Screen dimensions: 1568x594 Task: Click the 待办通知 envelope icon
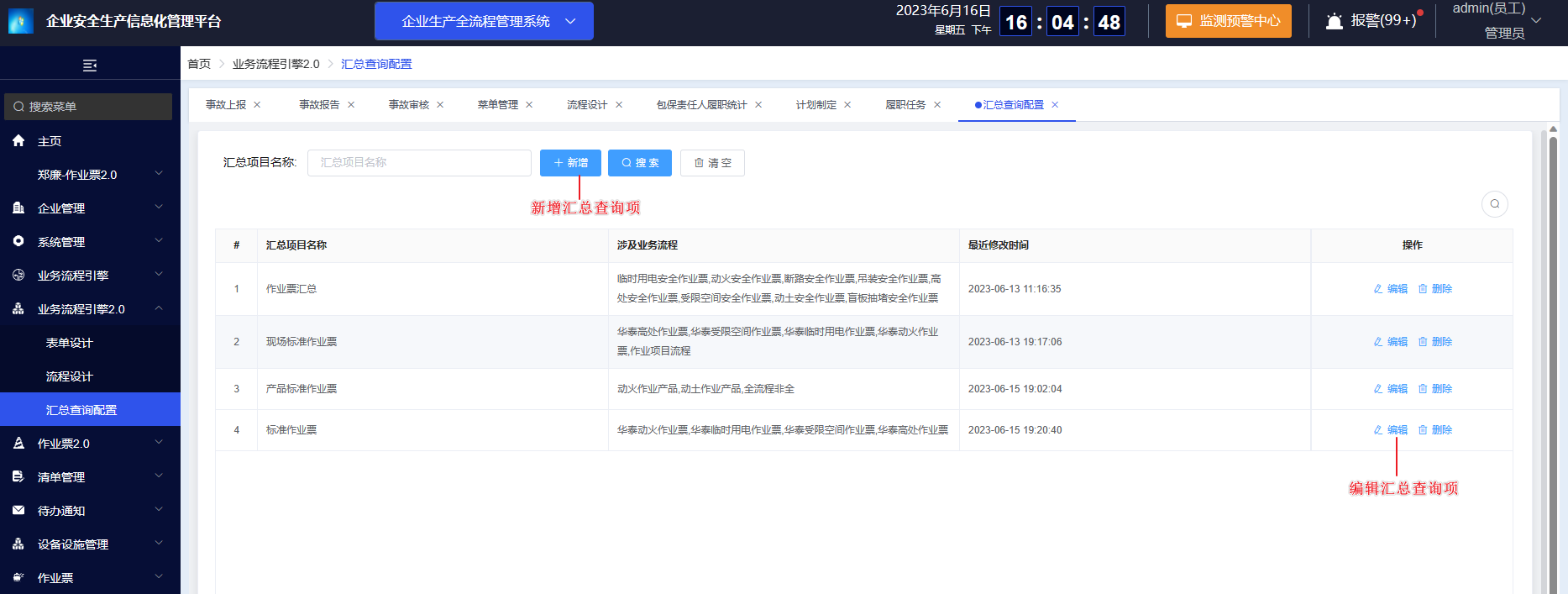[18, 510]
